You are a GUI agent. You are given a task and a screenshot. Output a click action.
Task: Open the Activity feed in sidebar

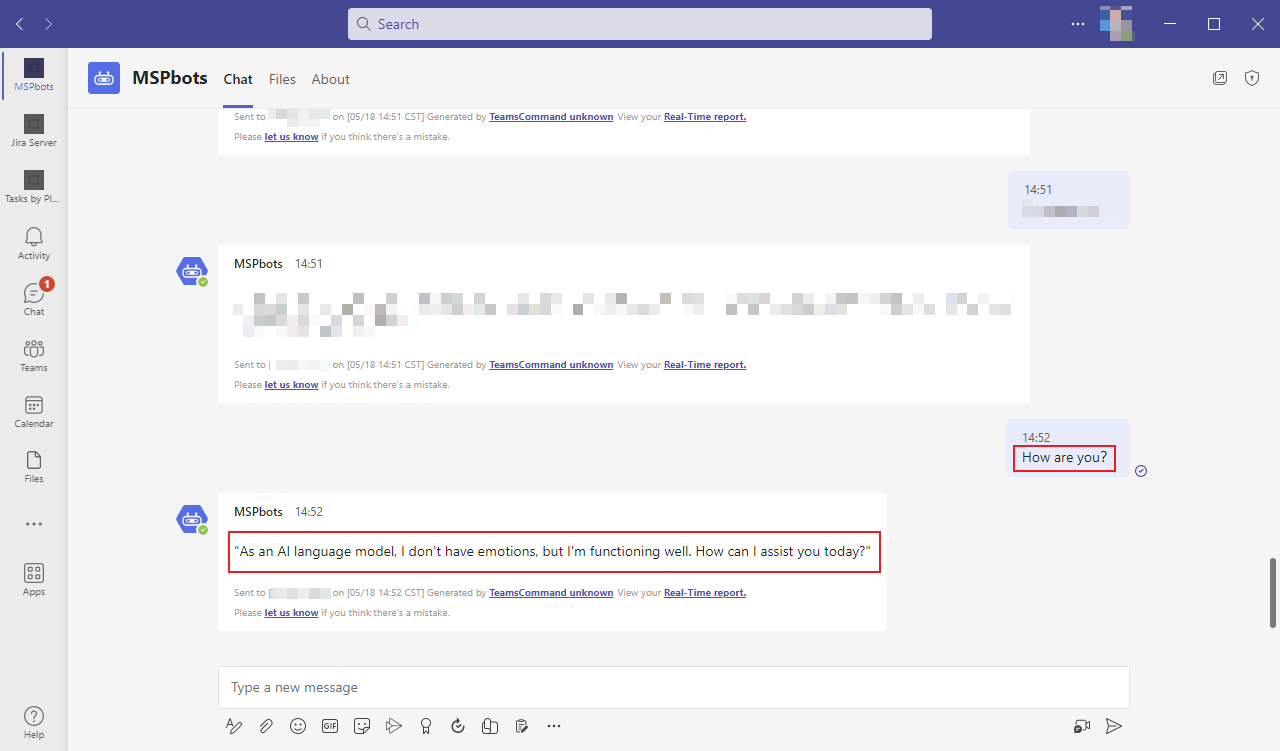34,243
